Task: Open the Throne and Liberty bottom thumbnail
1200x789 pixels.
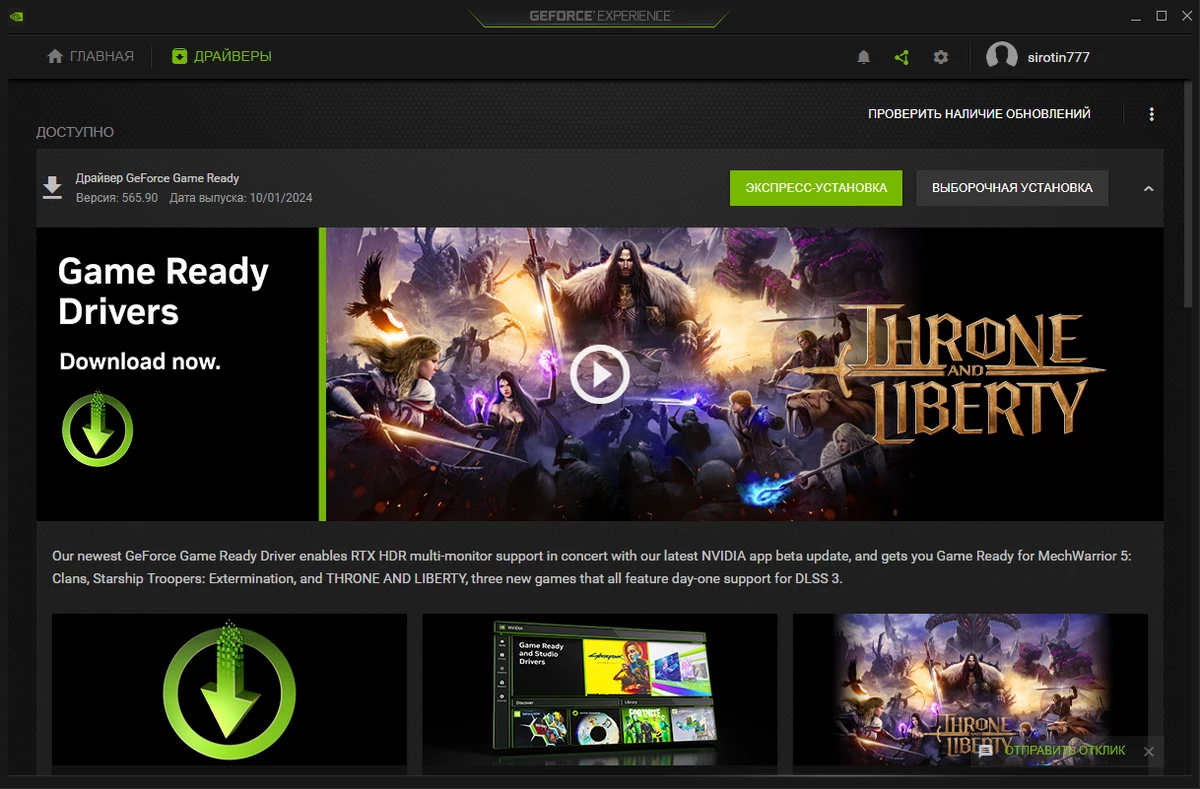Action: pos(970,689)
